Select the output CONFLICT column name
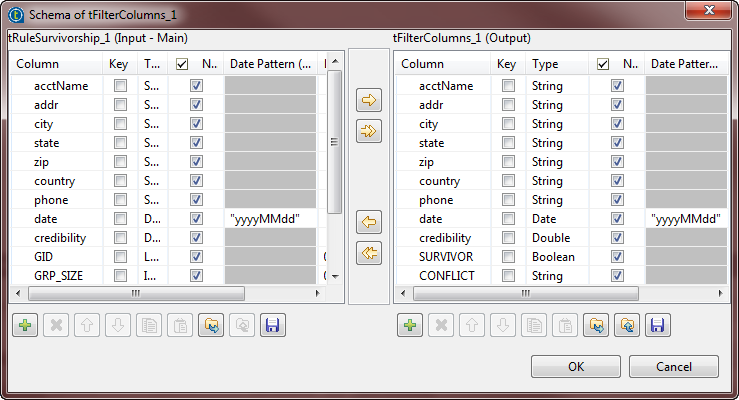 [447, 276]
